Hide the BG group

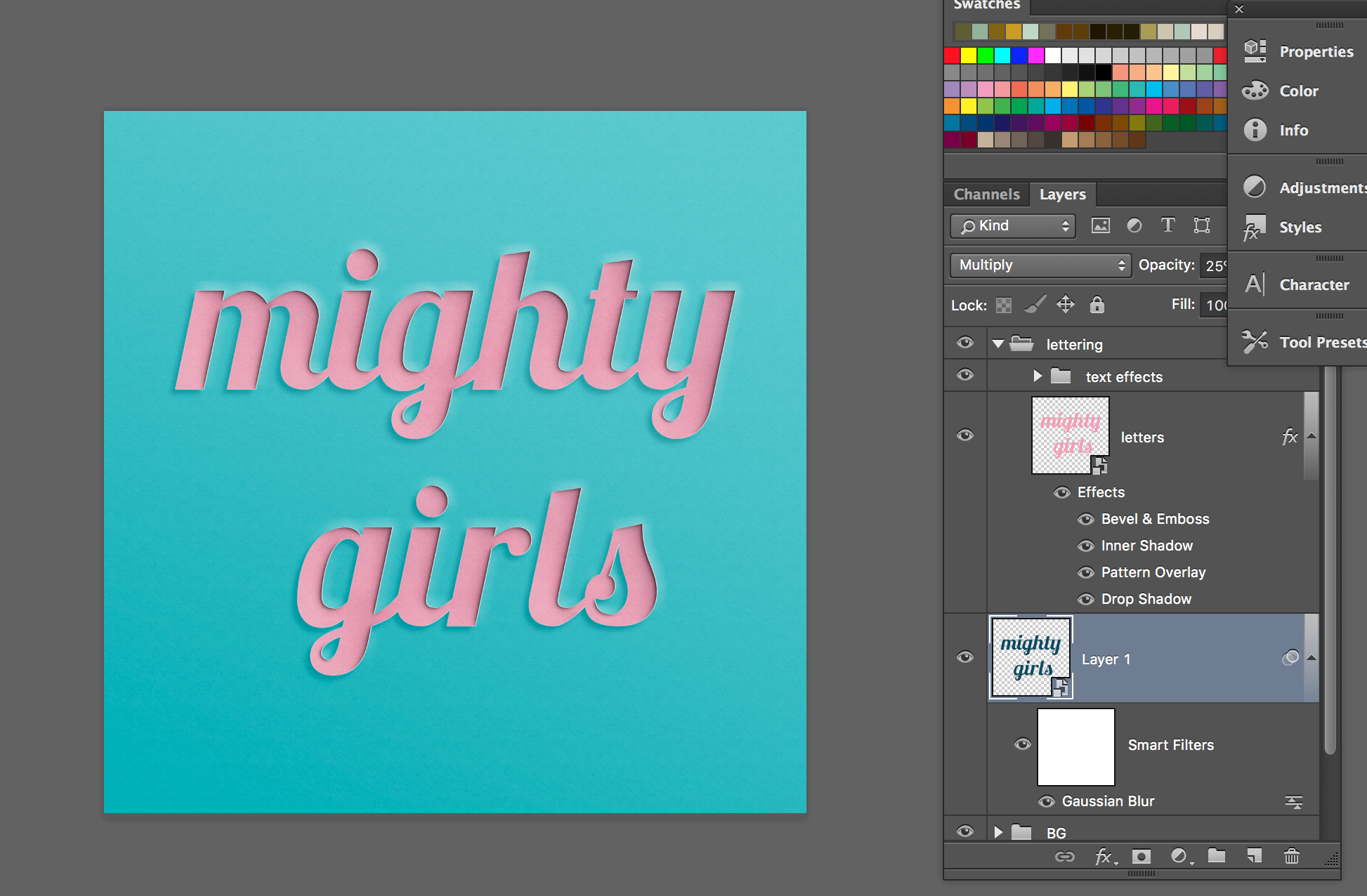click(x=965, y=831)
